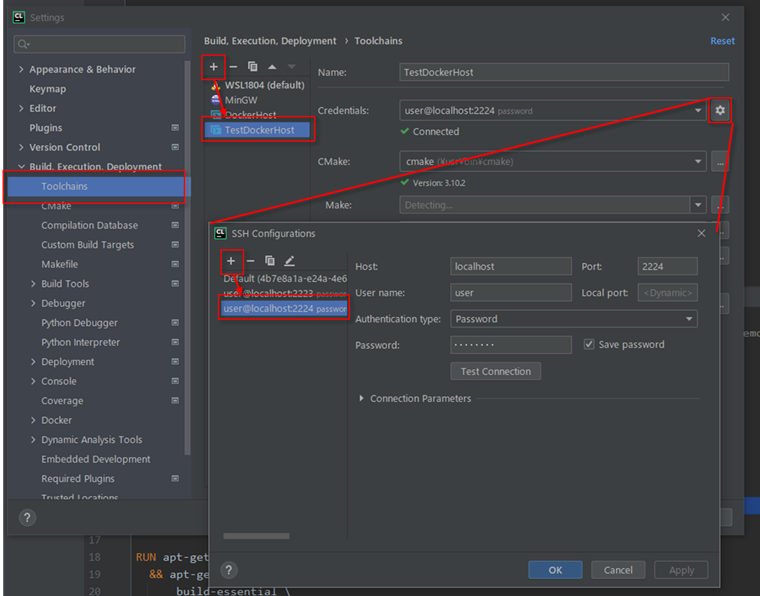This screenshot has width=760, height=596.
Task: Click the Port input field
Action: (667, 267)
